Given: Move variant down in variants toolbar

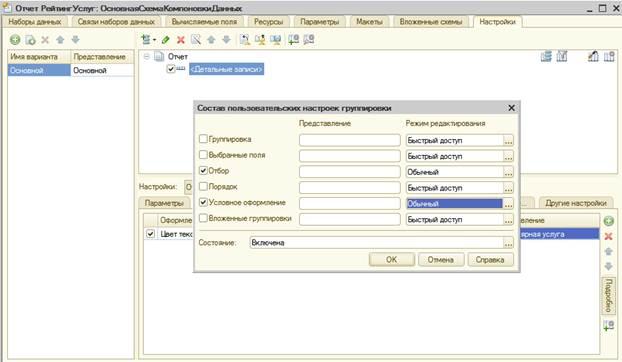Looking at the screenshot, I should click(75, 40).
